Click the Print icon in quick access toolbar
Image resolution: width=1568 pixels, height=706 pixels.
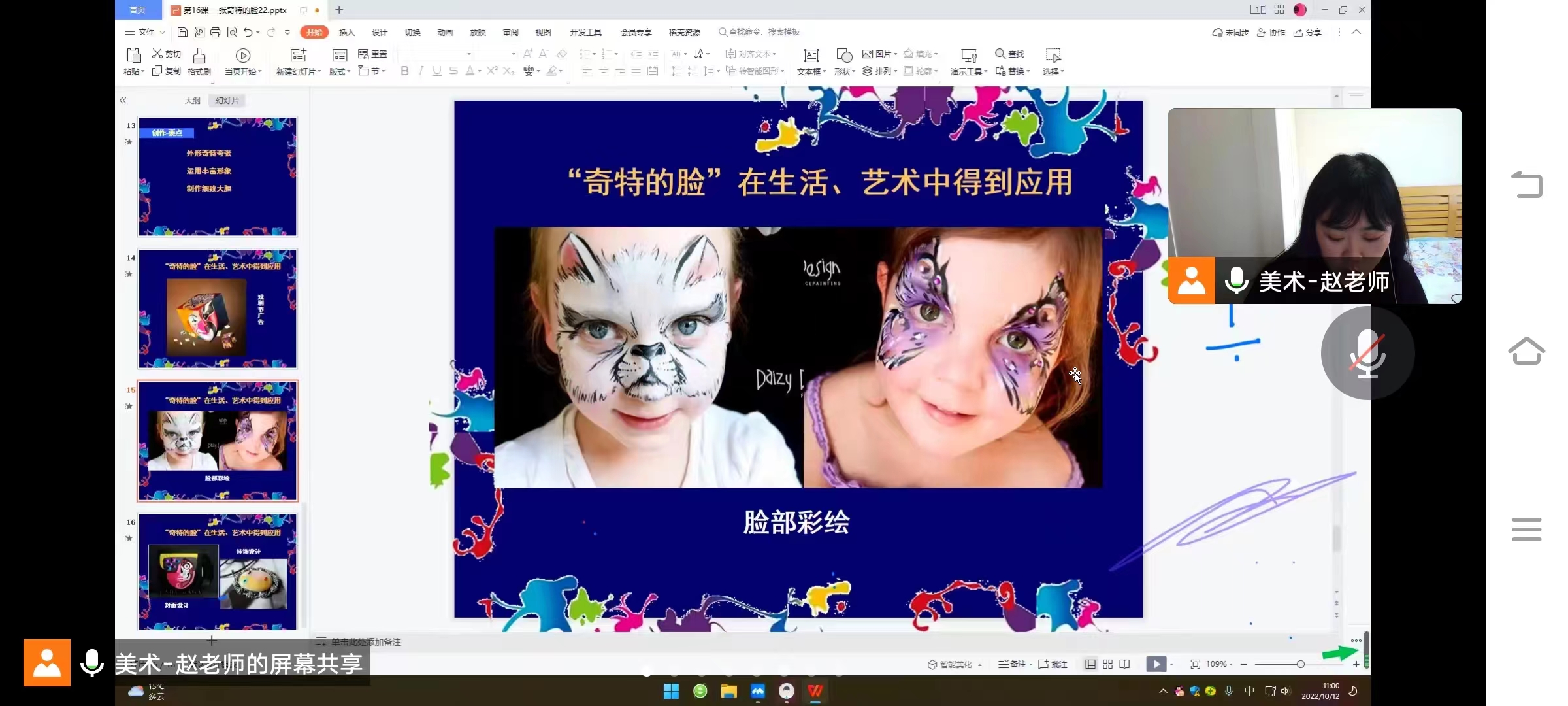click(x=216, y=32)
